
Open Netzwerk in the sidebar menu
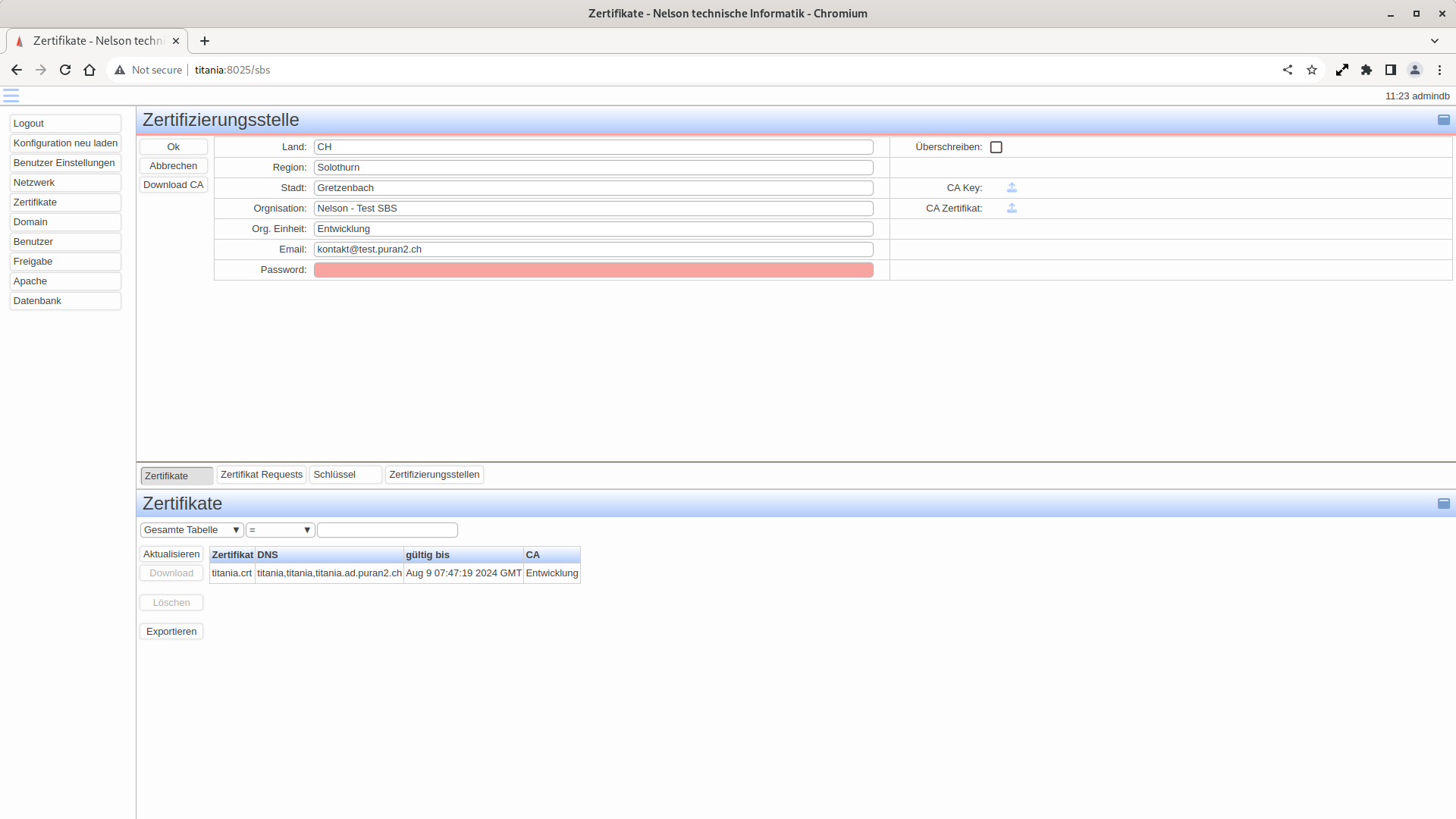pos(65,183)
